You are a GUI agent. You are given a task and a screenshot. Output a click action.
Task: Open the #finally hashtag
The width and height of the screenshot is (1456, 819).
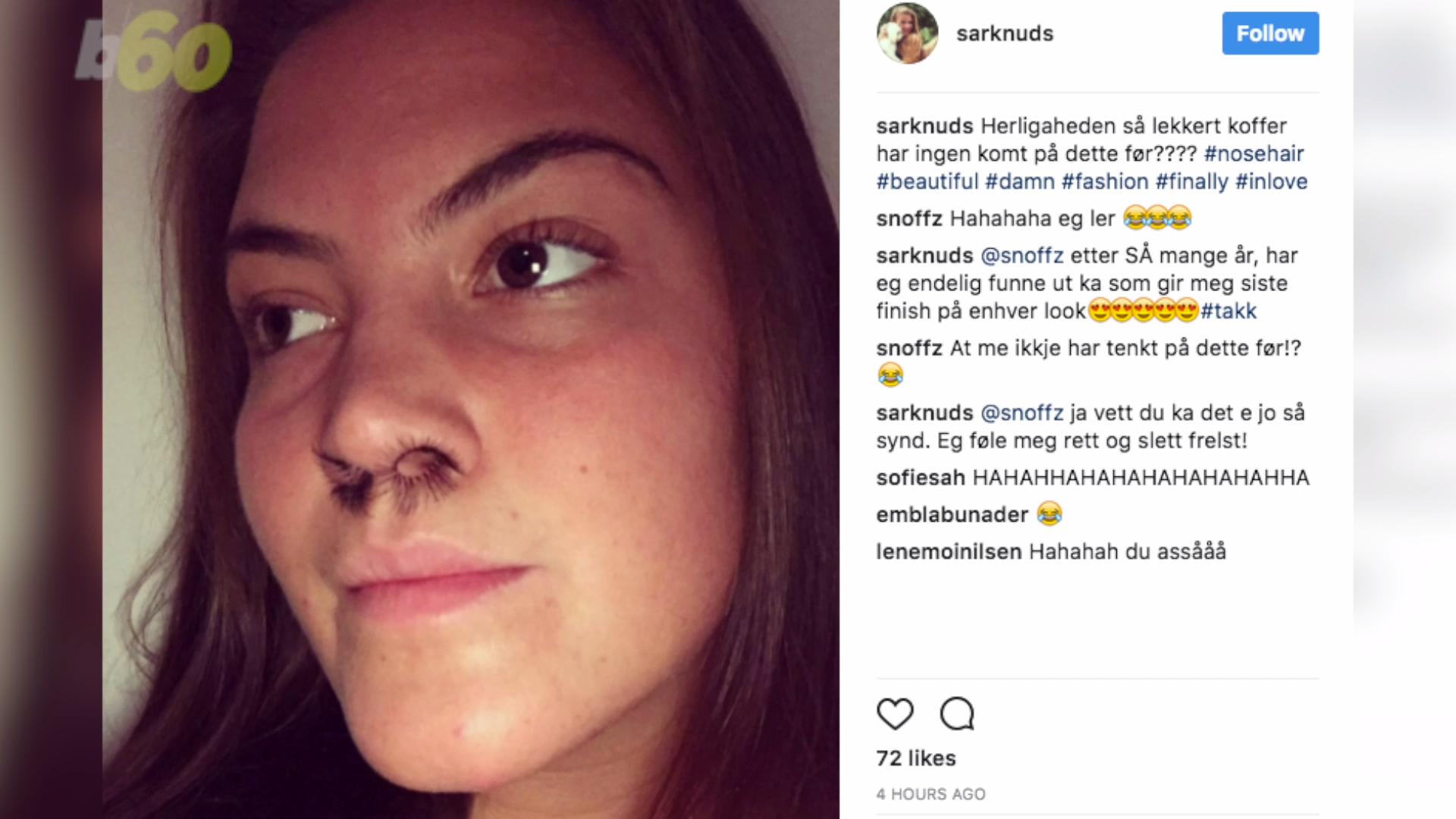point(1191,182)
